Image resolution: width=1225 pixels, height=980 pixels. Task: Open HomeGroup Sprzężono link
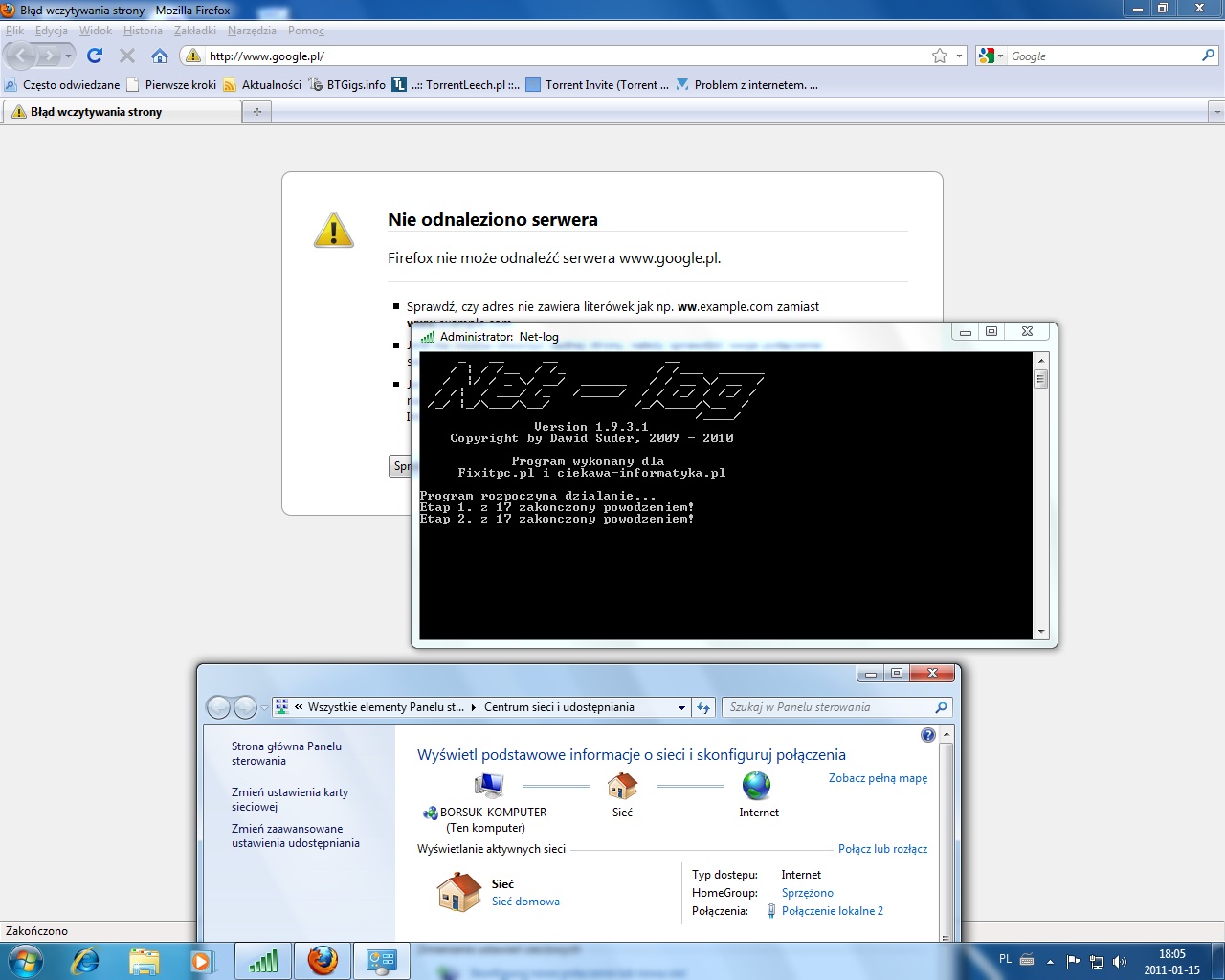coord(807,893)
